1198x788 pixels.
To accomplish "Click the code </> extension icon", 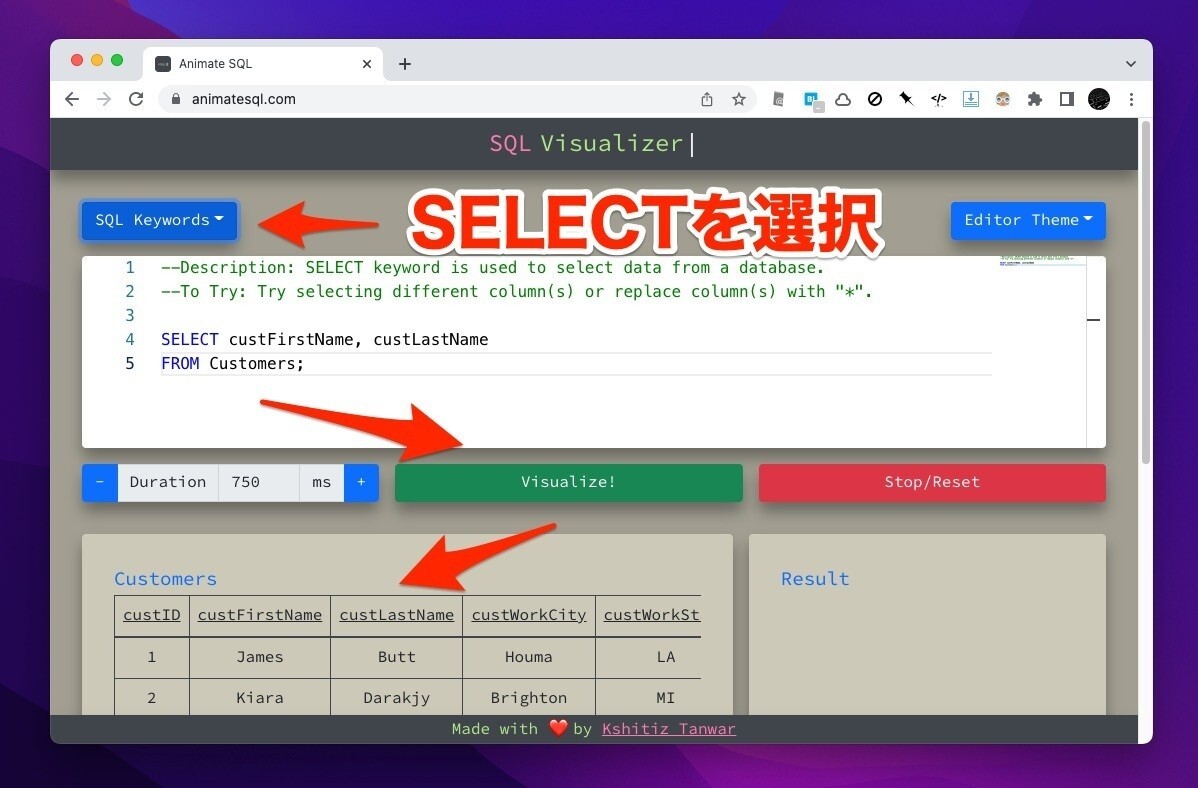I will click(x=939, y=99).
